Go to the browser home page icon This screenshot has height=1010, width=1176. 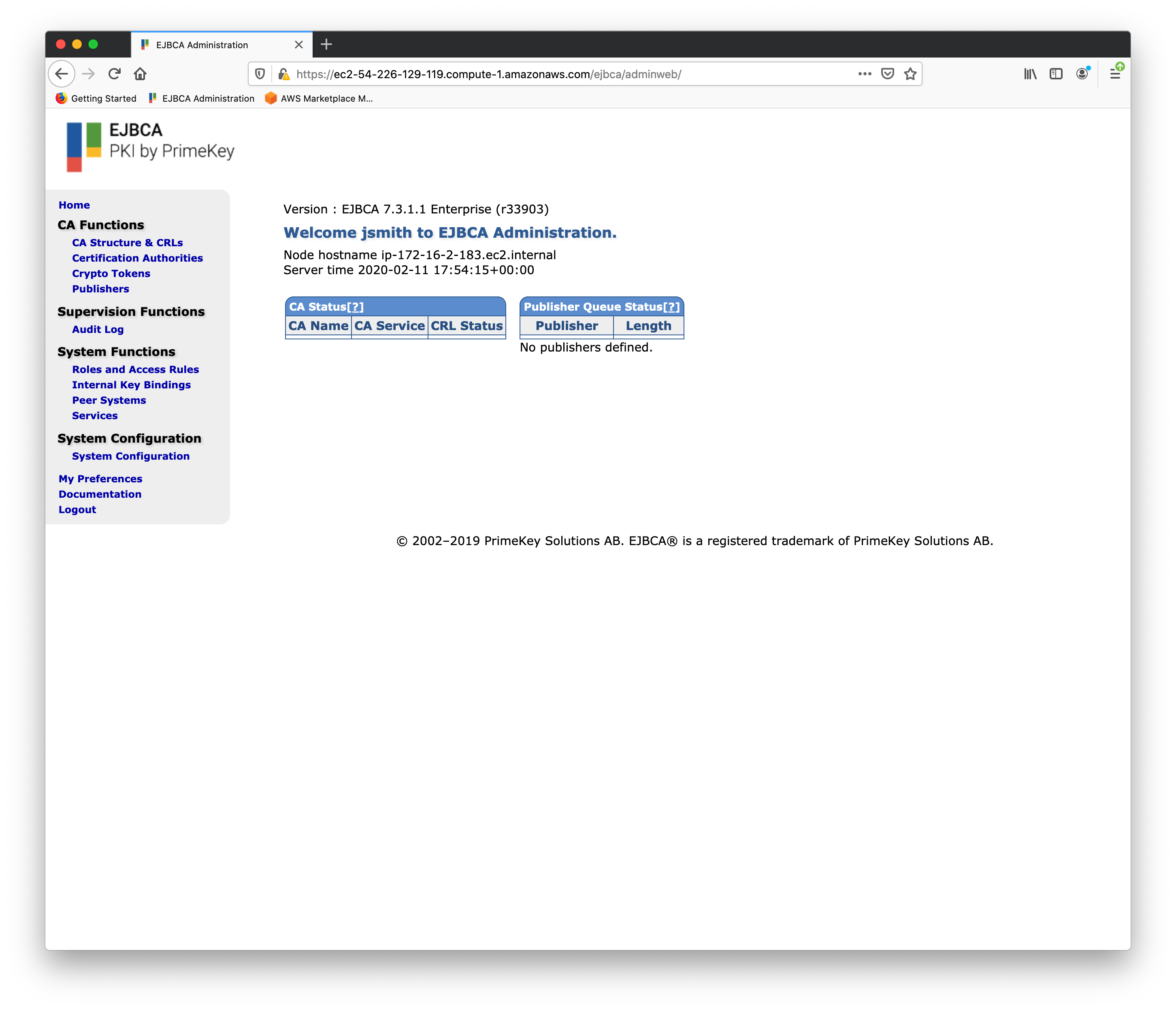140,74
